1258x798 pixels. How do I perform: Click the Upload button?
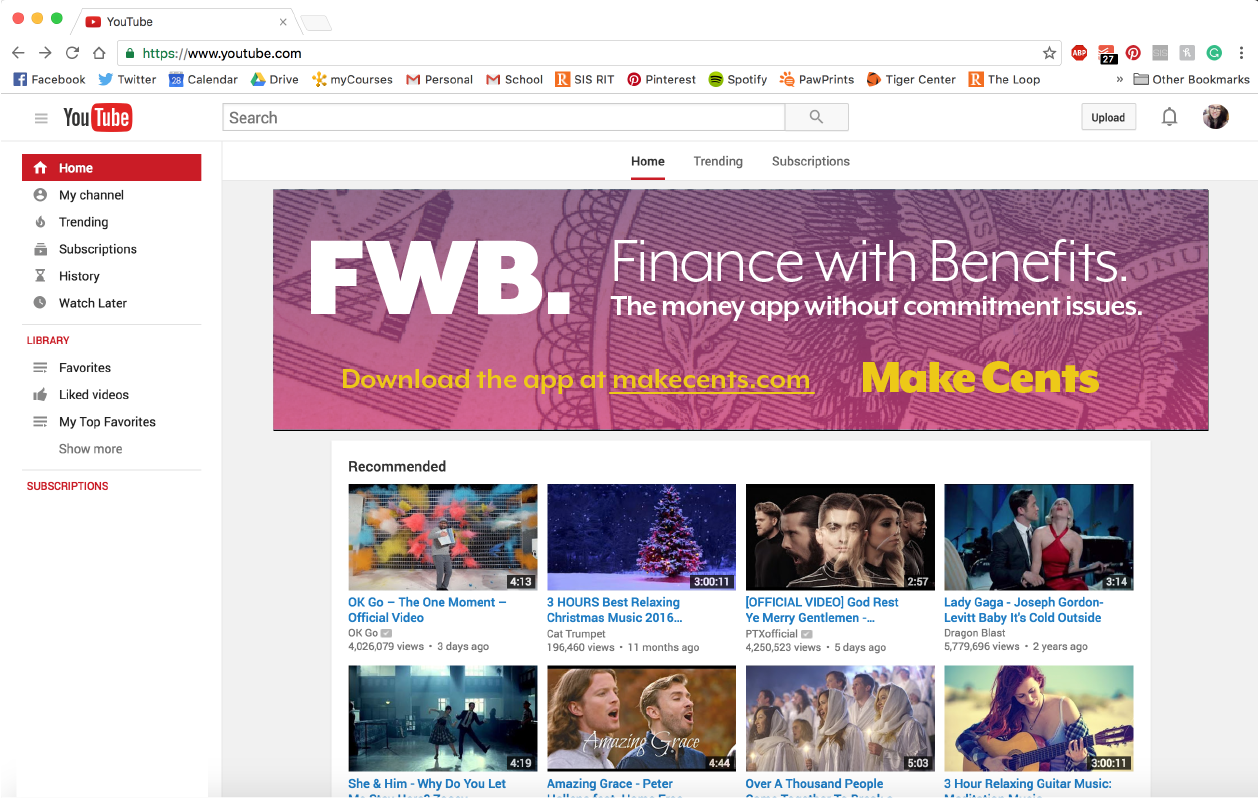tap(1108, 117)
